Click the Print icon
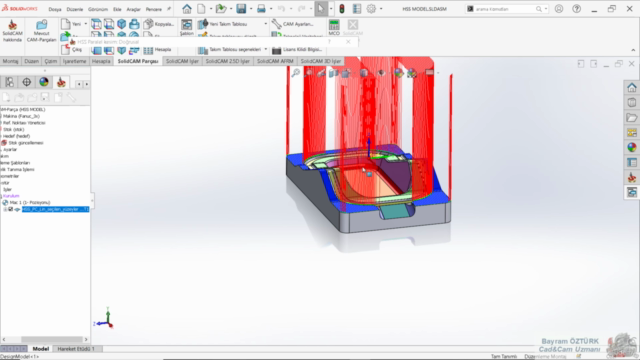Viewport: 640px width, 360px height. (x=261, y=9)
